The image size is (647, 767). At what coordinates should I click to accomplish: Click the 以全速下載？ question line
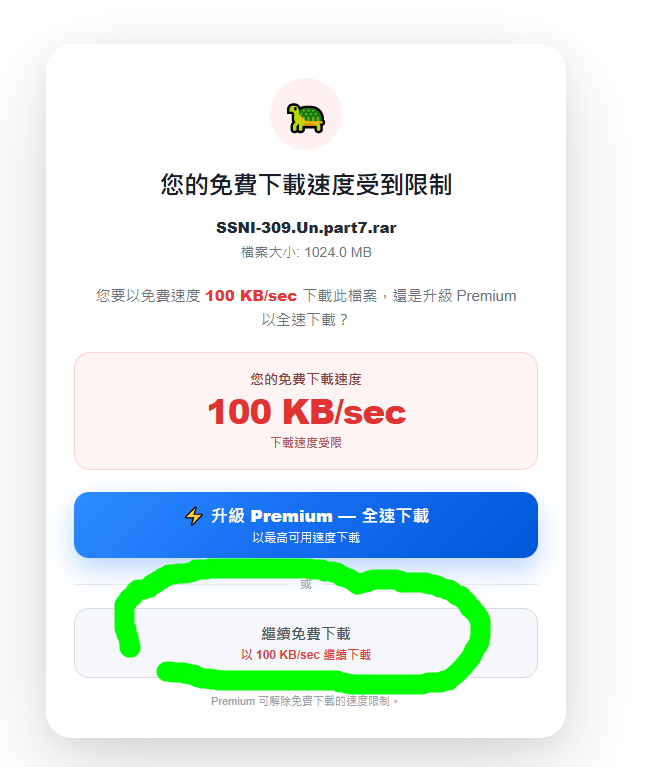[305, 320]
